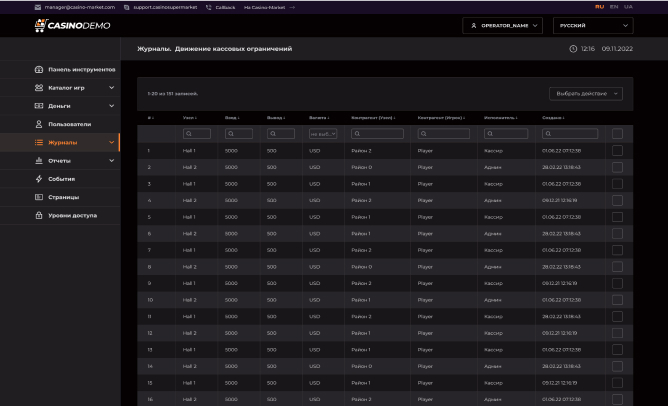This screenshot has width=668, height=406.
Task: Click the Страницы pages icon
Action: (x=38, y=197)
